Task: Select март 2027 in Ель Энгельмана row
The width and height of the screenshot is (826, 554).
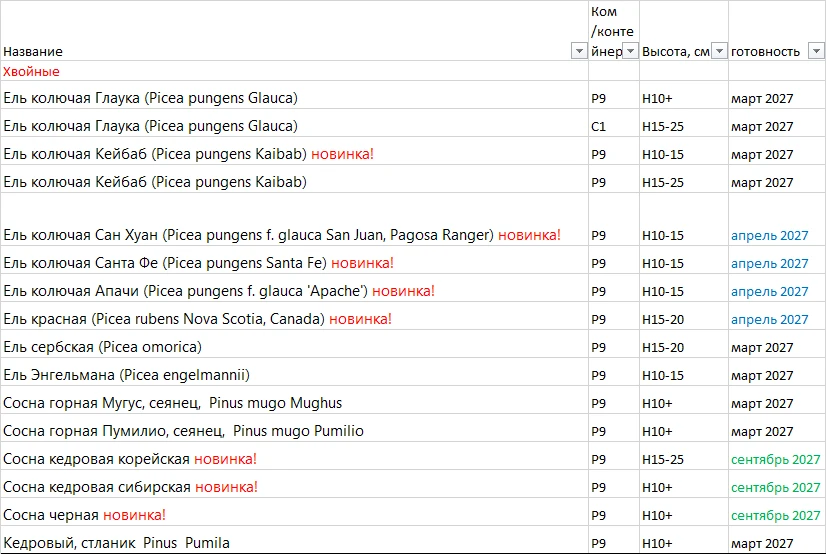Action: pos(777,374)
